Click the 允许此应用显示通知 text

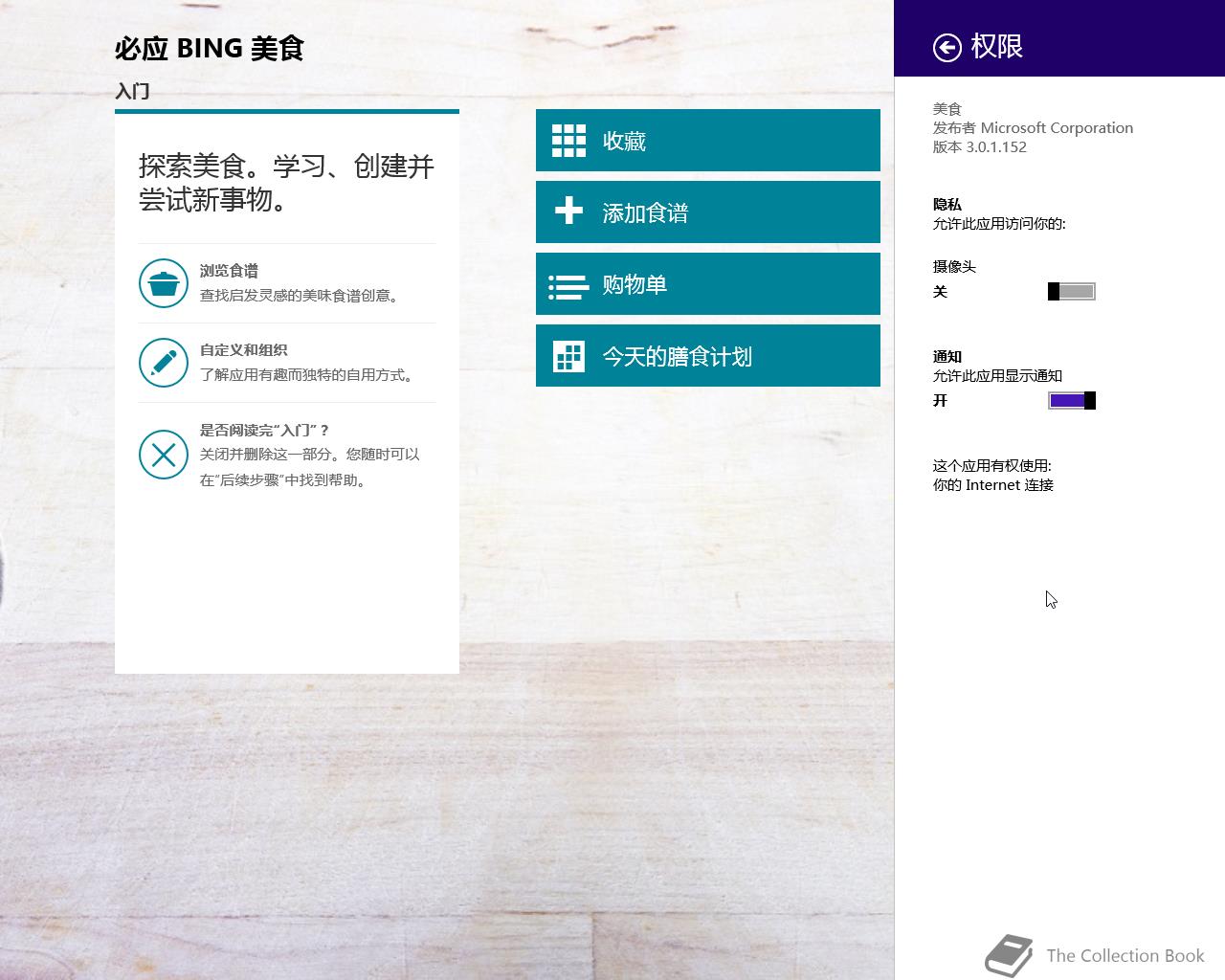click(x=997, y=376)
